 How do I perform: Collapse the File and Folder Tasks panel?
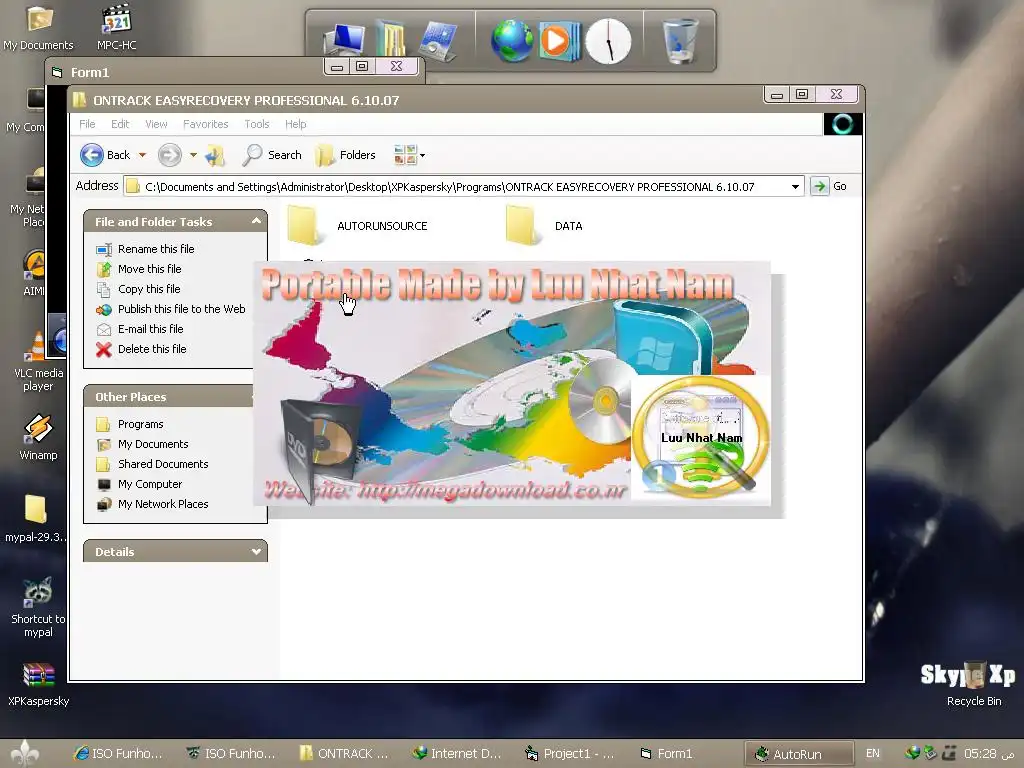(256, 221)
